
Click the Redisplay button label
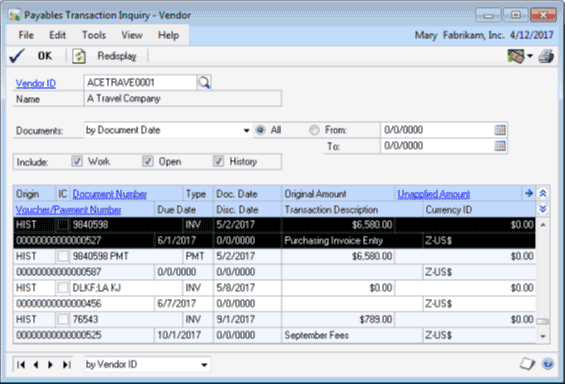click(117, 56)
